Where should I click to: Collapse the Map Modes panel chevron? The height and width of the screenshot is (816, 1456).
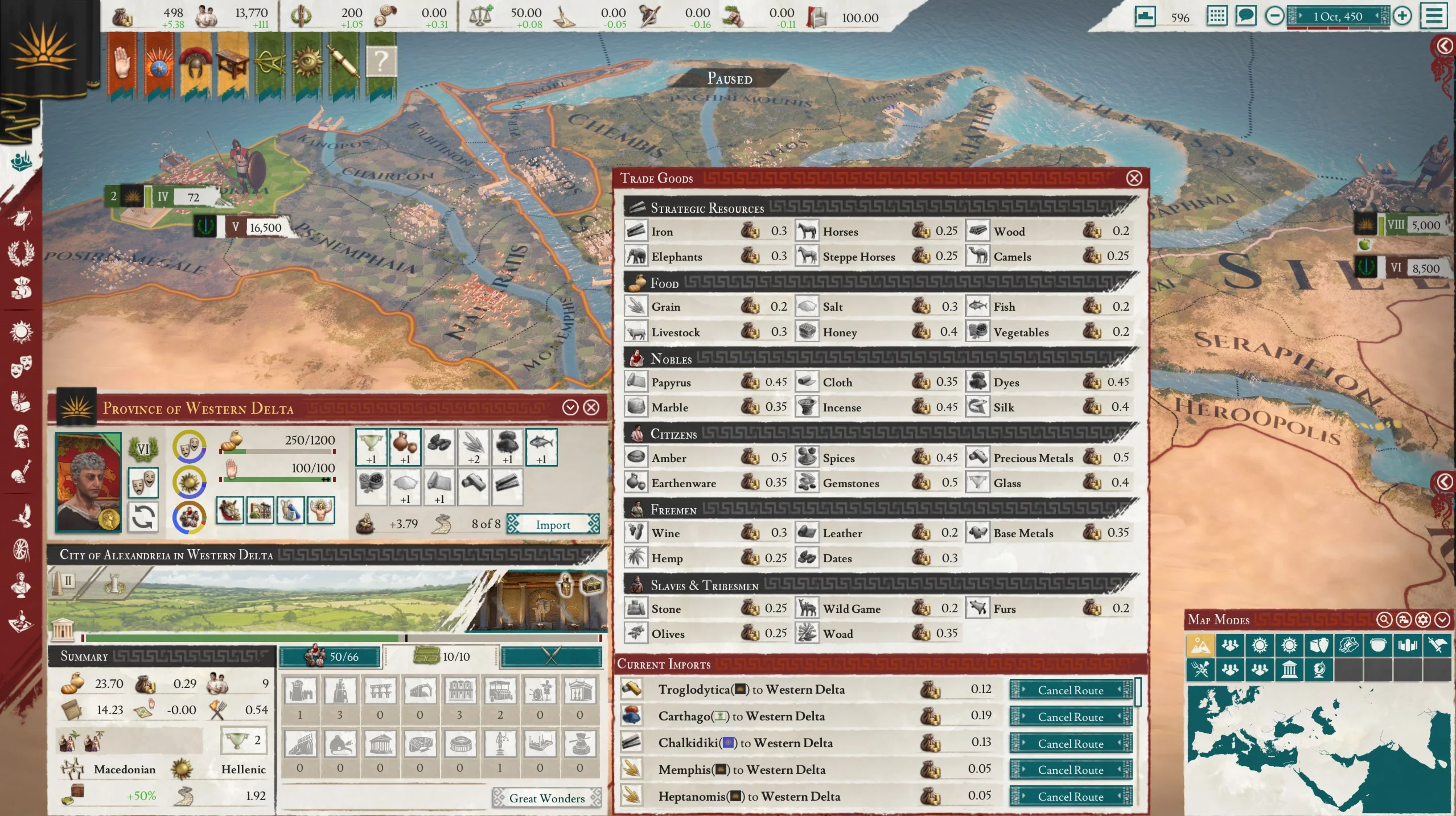(x=1442, y=620)
